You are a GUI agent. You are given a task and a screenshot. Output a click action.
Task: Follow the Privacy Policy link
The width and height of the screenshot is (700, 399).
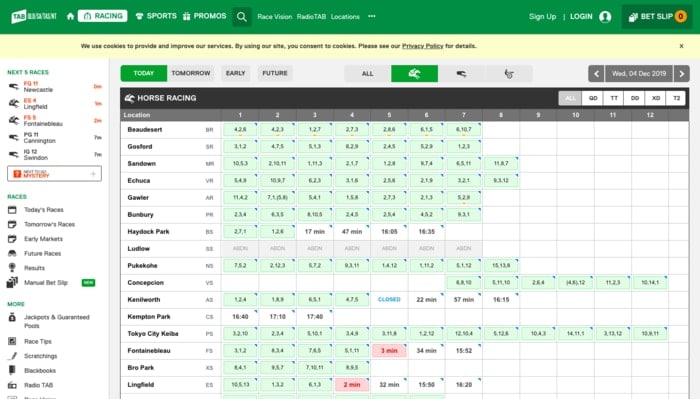tap(422, 46)
